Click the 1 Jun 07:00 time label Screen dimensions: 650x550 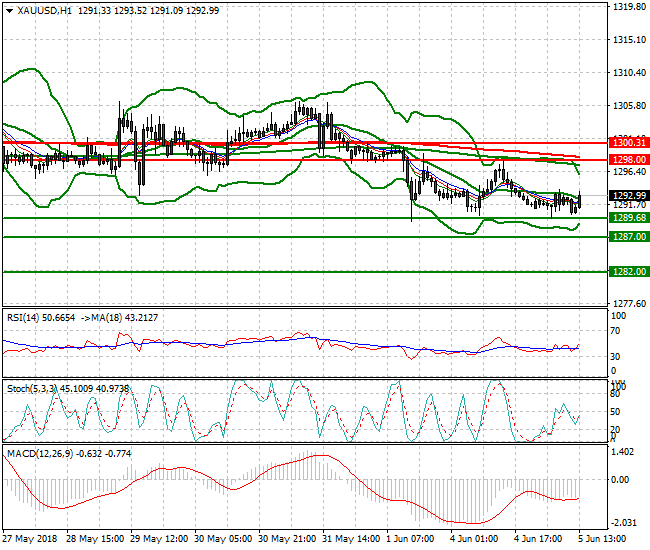click(x=412, y=538)
